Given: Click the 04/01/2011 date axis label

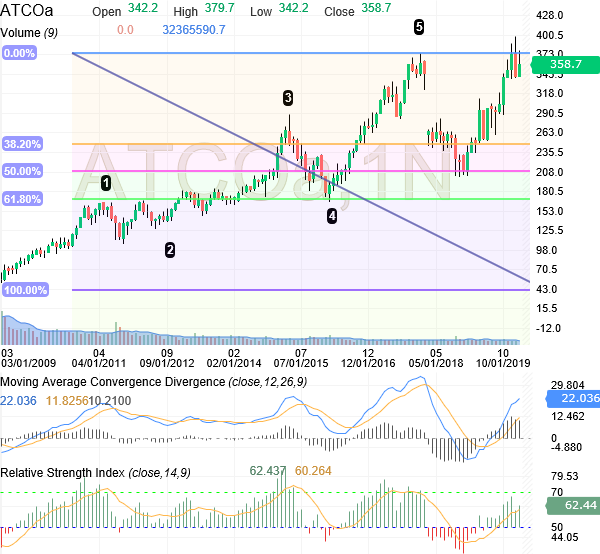Looking at the screenshot, I should pyautogui.click(x=99, y=363).
